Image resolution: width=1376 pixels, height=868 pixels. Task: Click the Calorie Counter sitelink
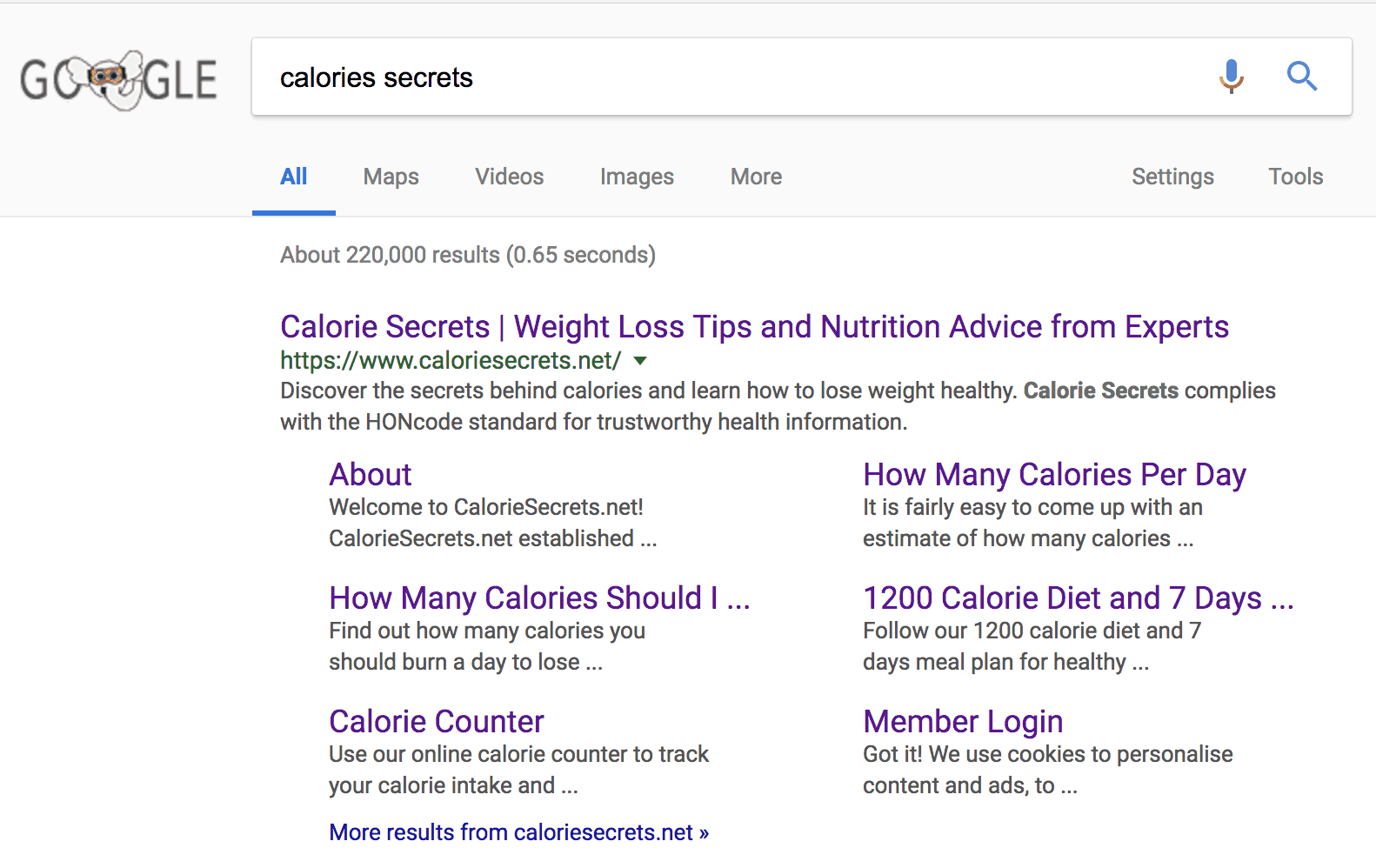pos(436,721)
